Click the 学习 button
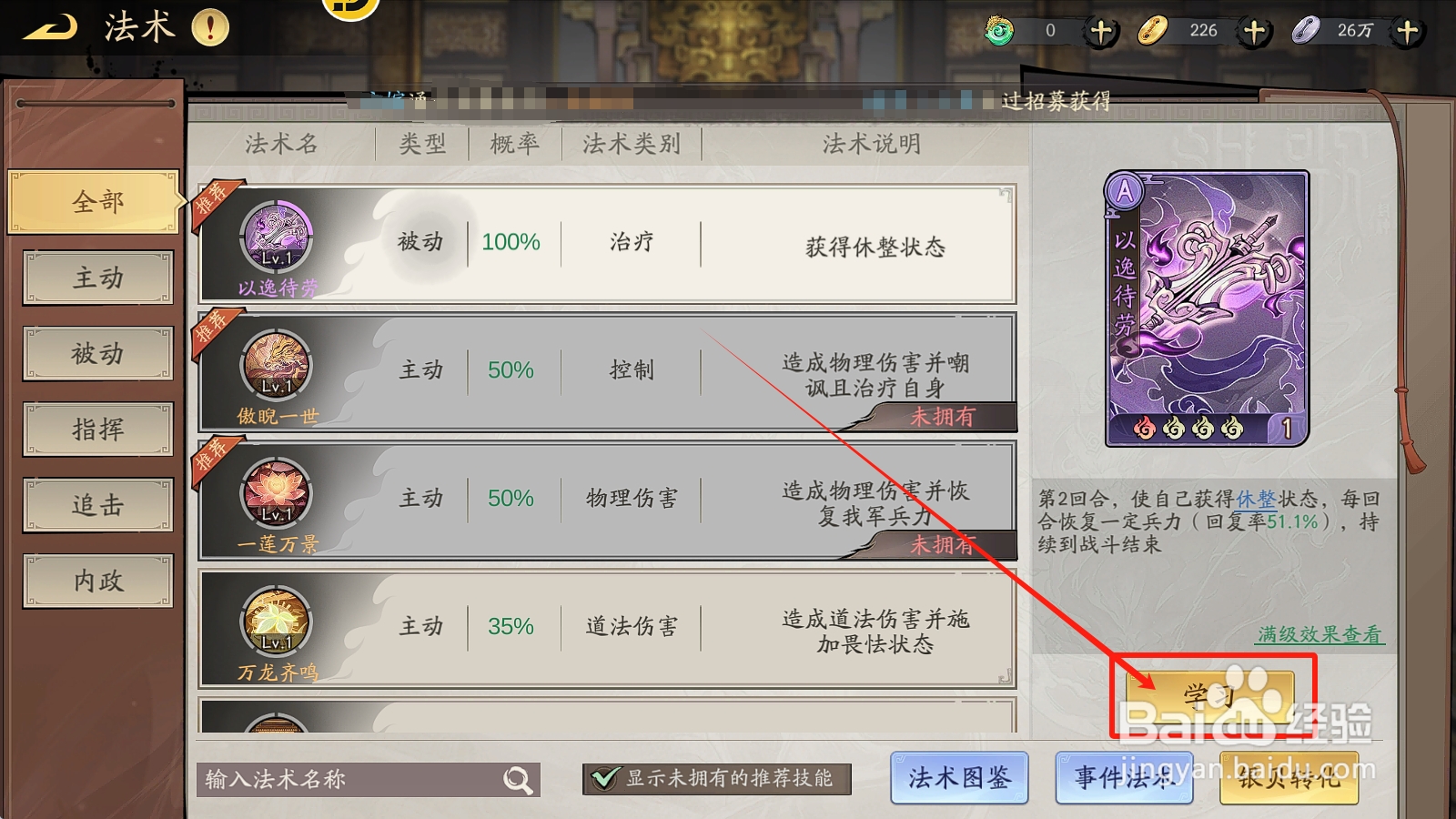1456x819 pixels. 1210,696
